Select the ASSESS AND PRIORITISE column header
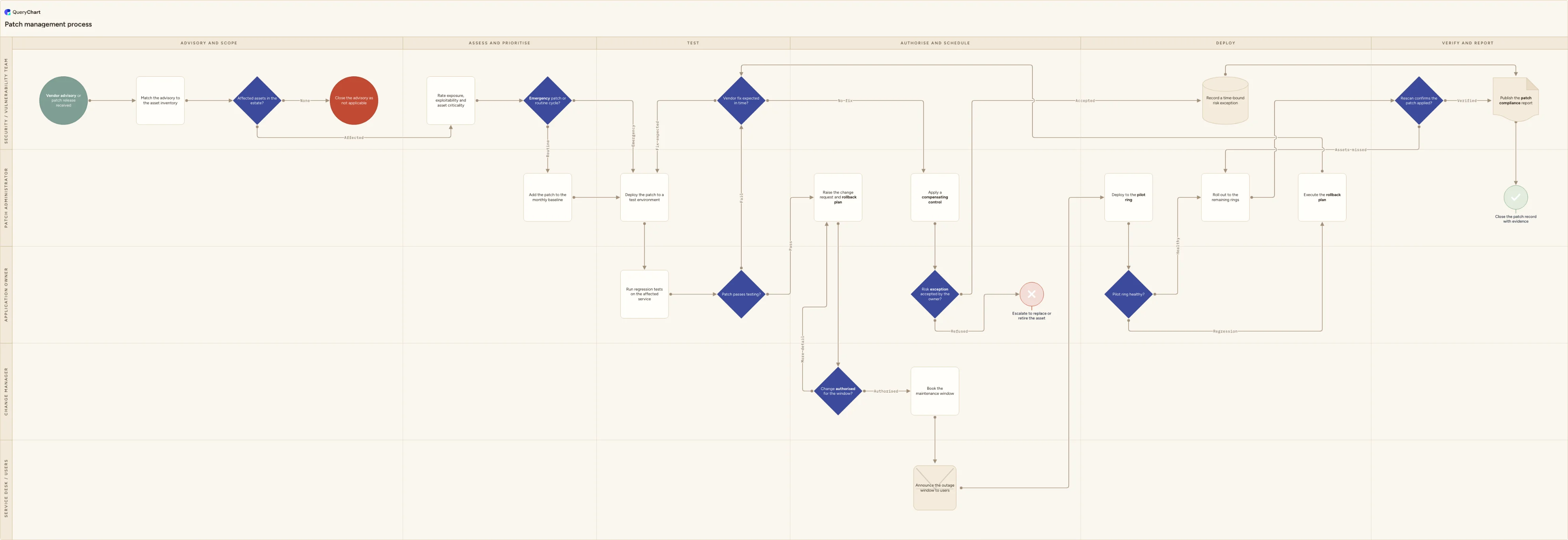This screenshot has width=1568, height=540. [499, 43]
